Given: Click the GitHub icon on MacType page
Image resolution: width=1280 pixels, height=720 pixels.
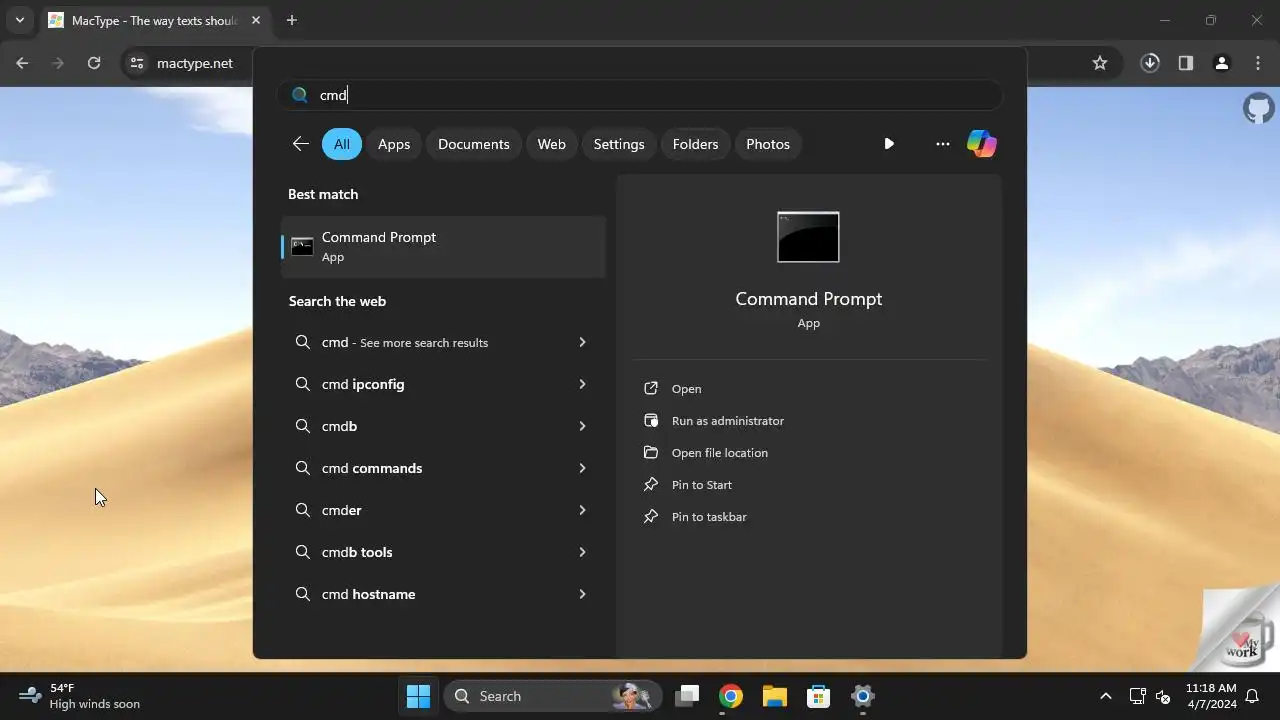Looking at the screenshot, I should [1258, 108].
